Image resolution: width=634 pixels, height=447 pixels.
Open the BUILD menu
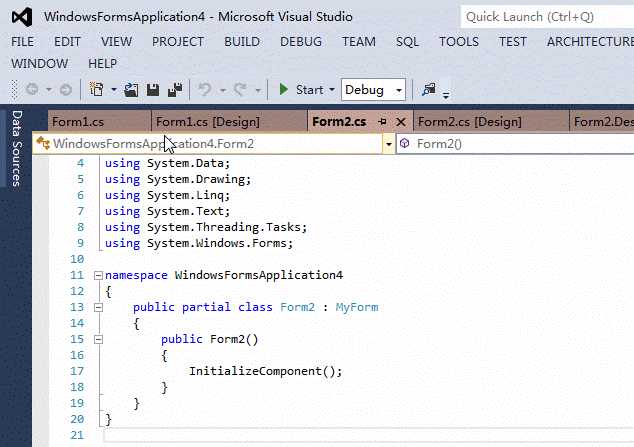(242, 42)
